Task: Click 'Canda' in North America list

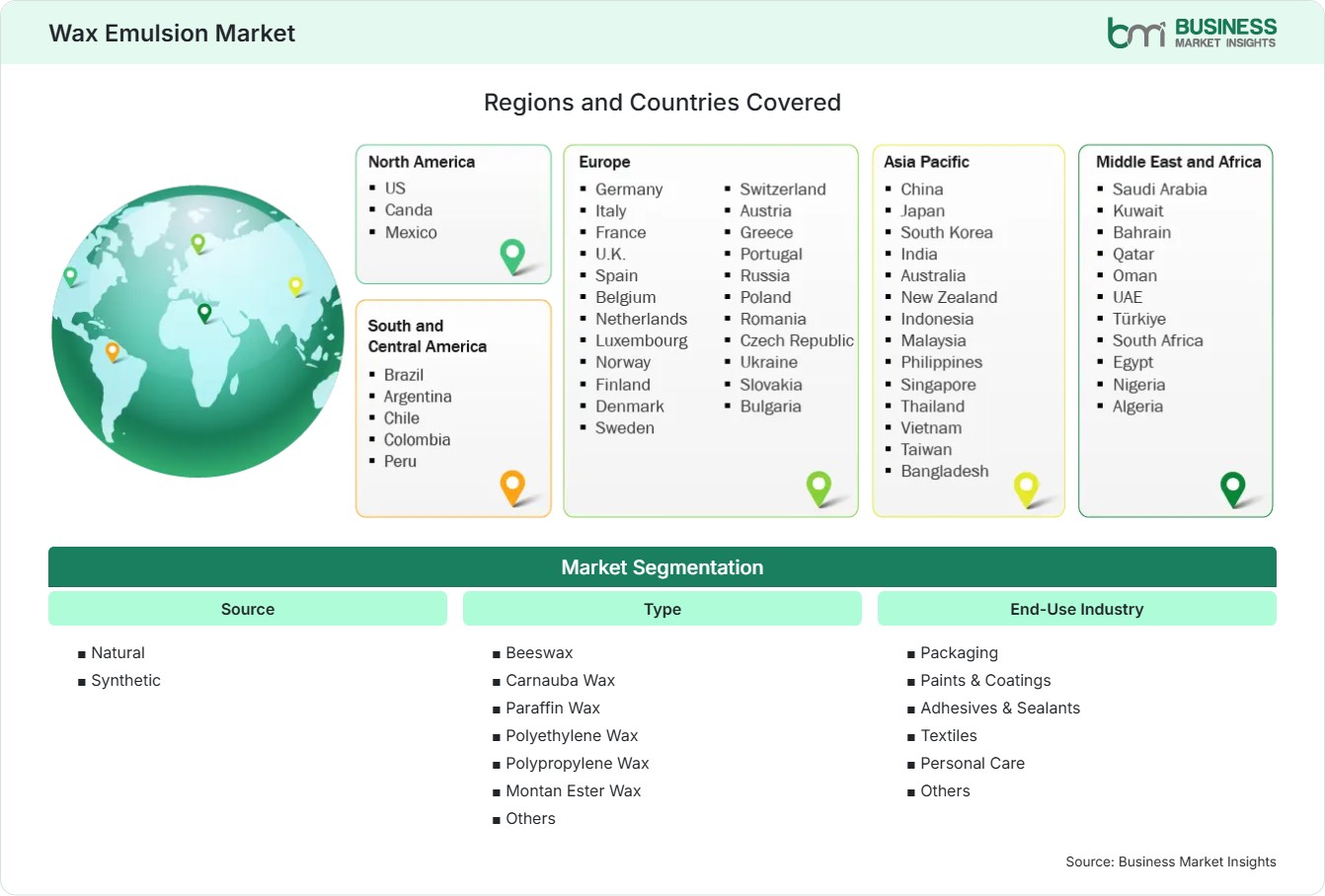Action: click(x=409, y=209)
